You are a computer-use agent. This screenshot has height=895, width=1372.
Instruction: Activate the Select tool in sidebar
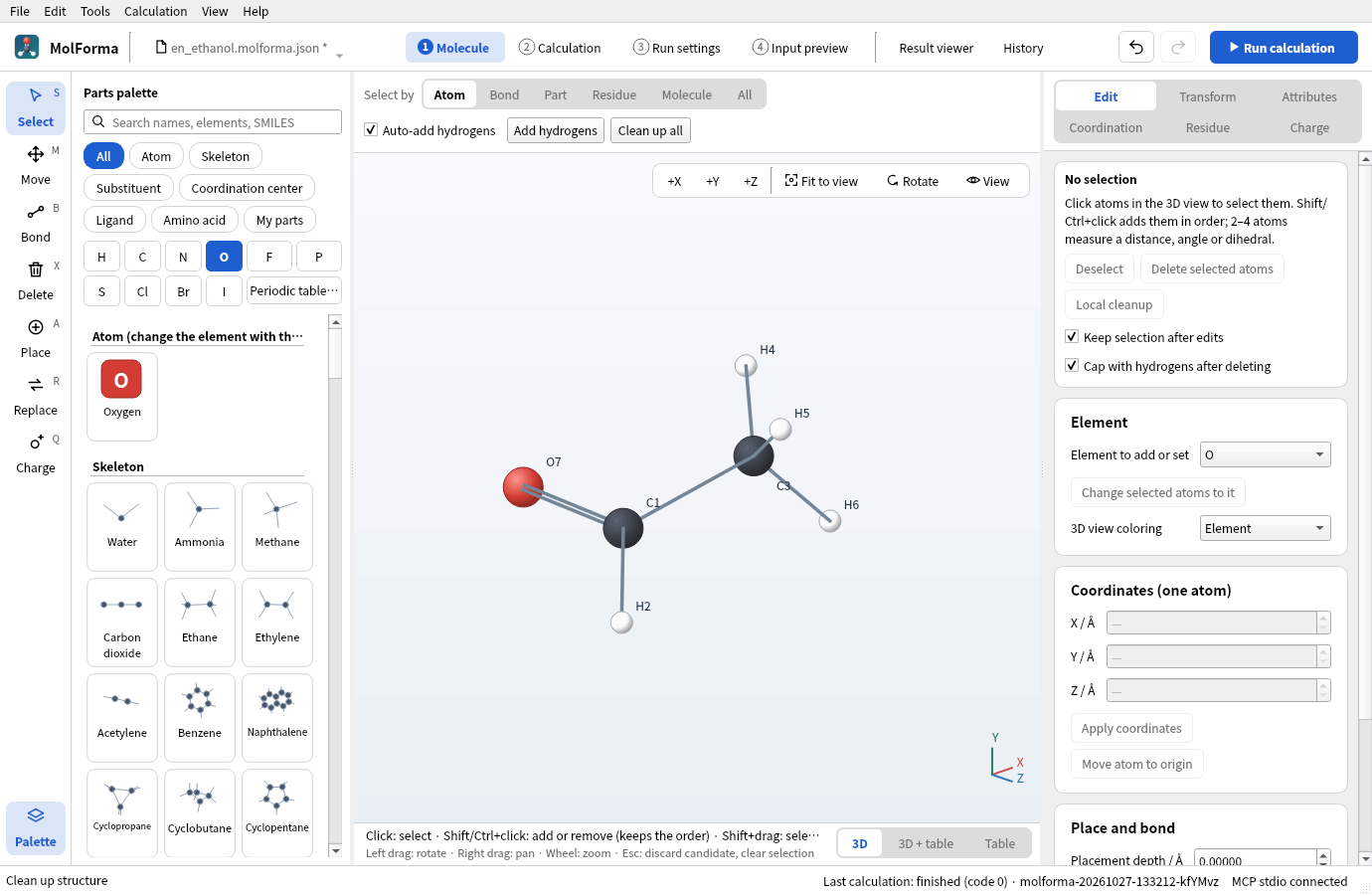tap(36, 107)
